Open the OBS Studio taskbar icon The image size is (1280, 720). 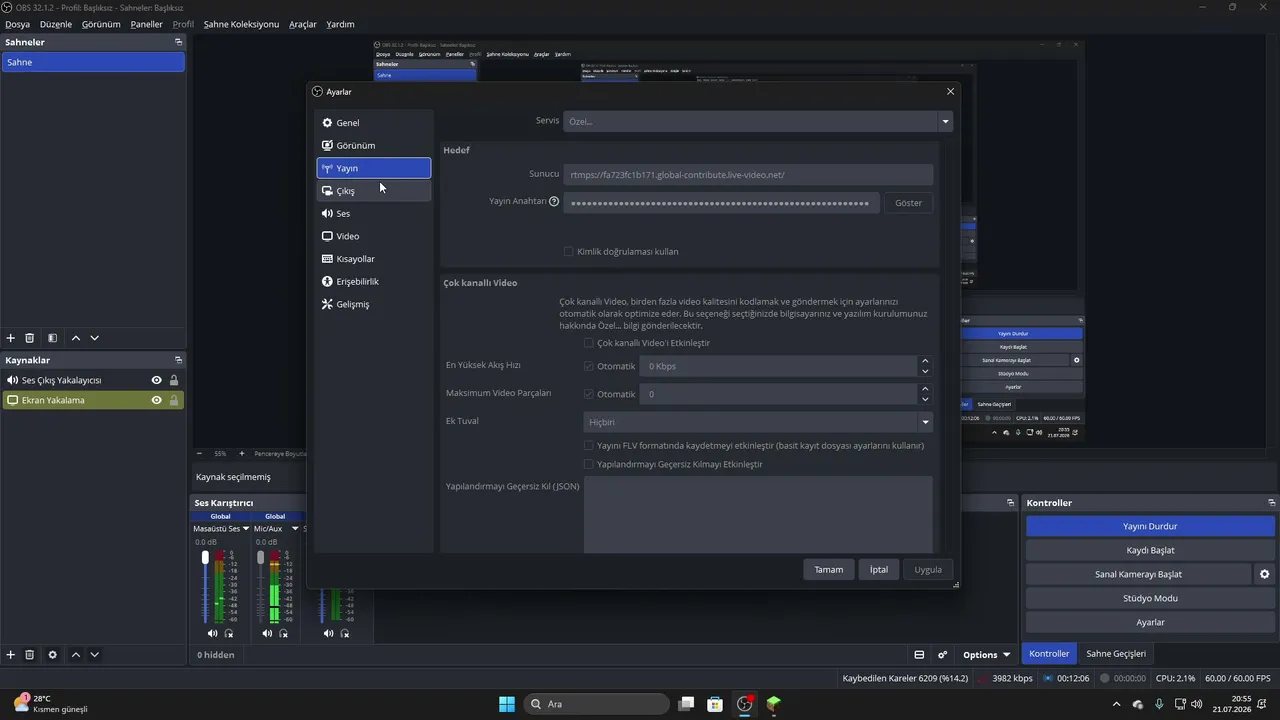click(x=745, y=704)
